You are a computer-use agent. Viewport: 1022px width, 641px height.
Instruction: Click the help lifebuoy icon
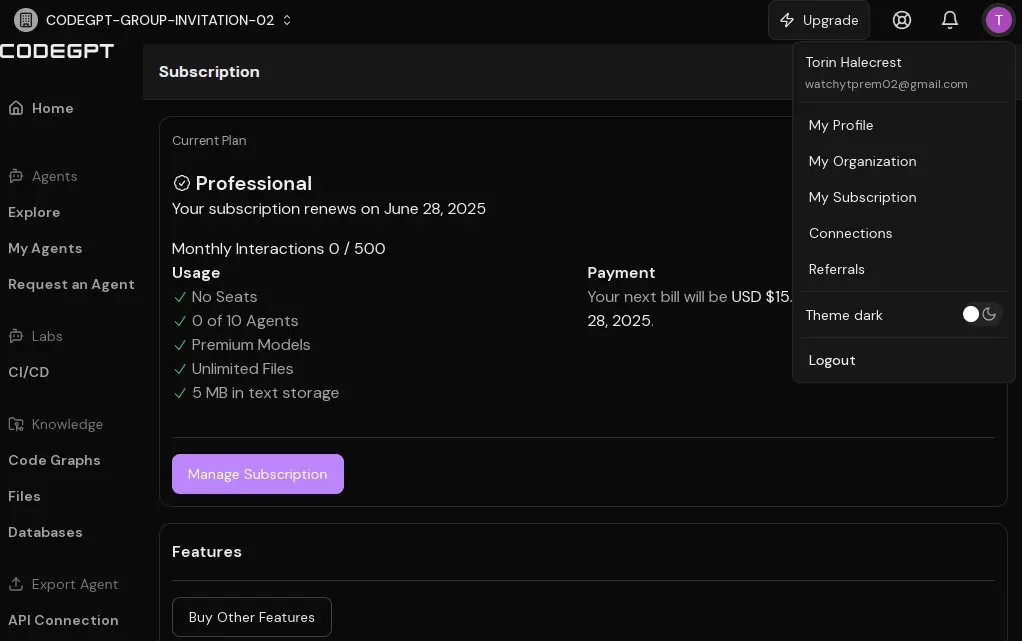(901, 20)
